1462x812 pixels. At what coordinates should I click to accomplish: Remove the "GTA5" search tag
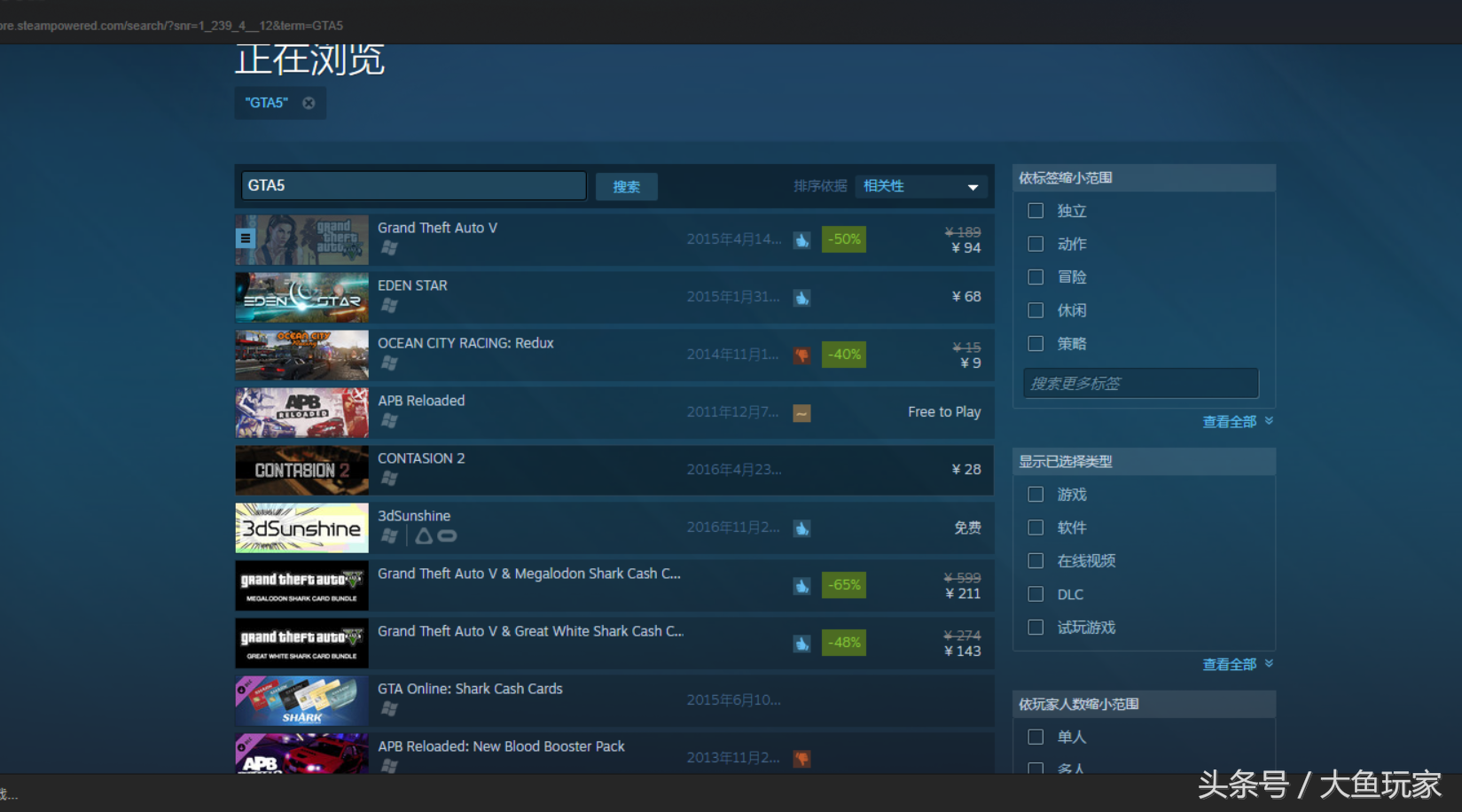tap(309, 103)
